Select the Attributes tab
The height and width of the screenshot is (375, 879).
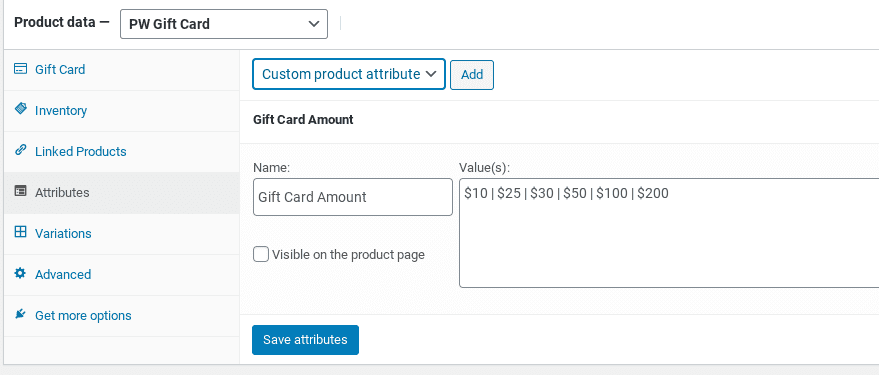click(122, 193)
